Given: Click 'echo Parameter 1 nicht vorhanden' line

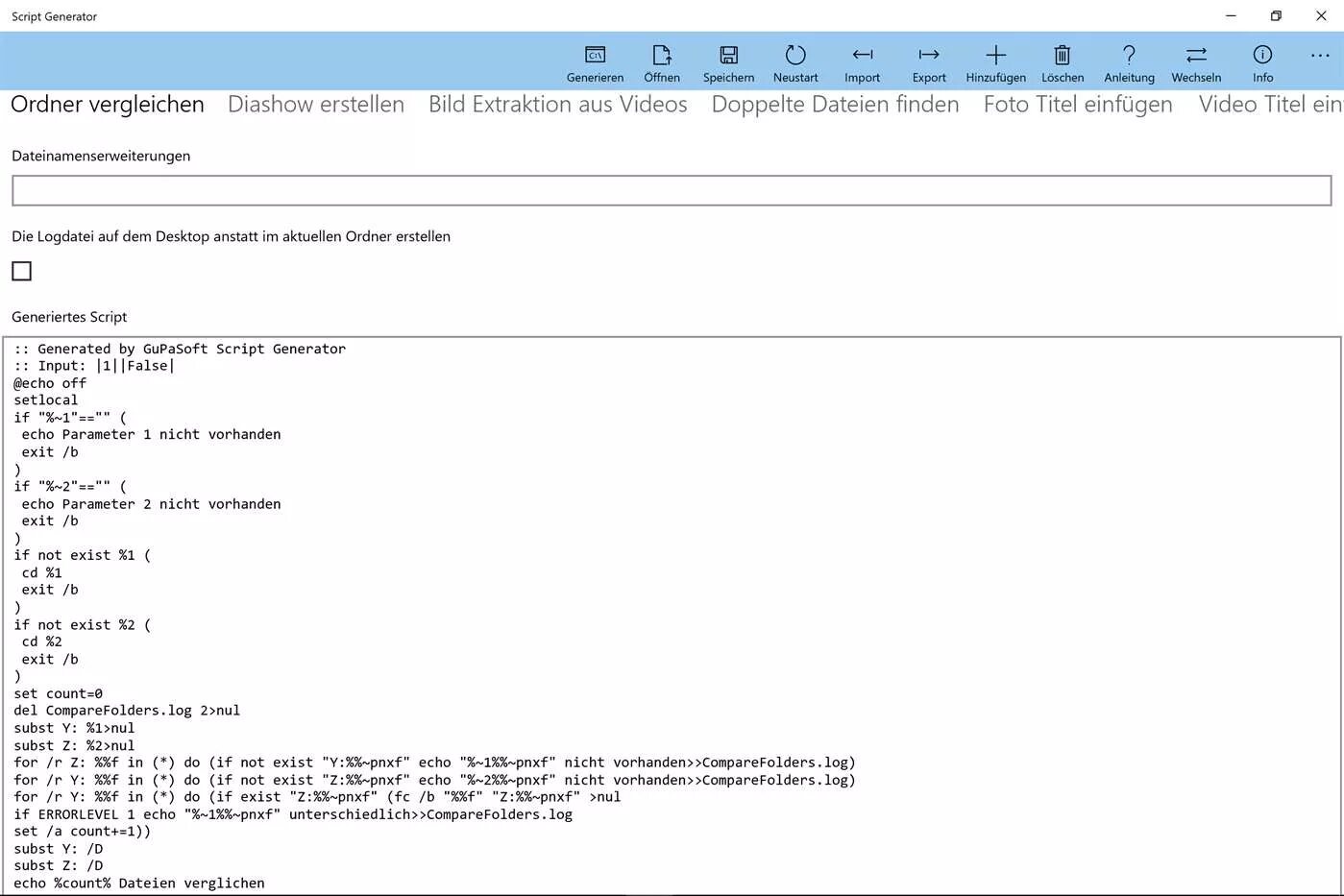Looking at the screenshot, I should pos(151,435).
